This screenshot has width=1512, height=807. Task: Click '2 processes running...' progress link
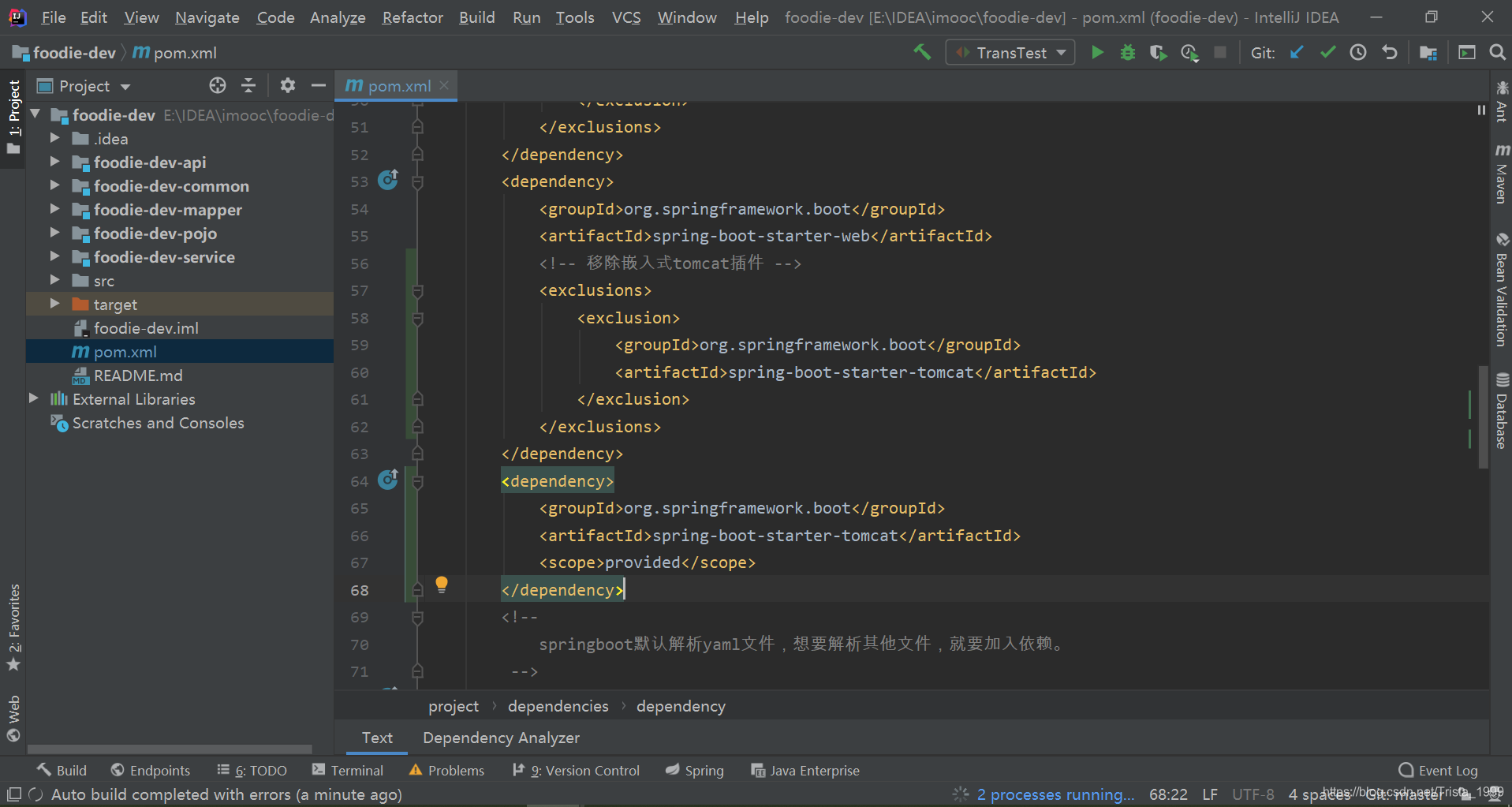1055,794
